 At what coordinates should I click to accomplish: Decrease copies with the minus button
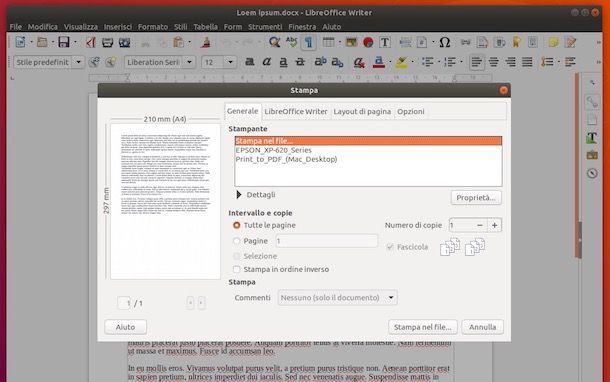[480, 225]
